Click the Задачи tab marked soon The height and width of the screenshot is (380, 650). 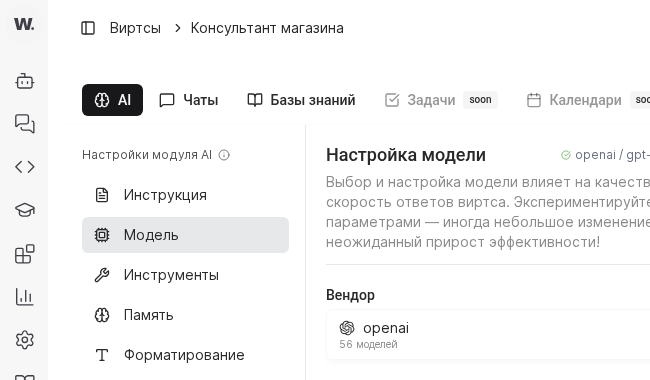coord(441,100)
